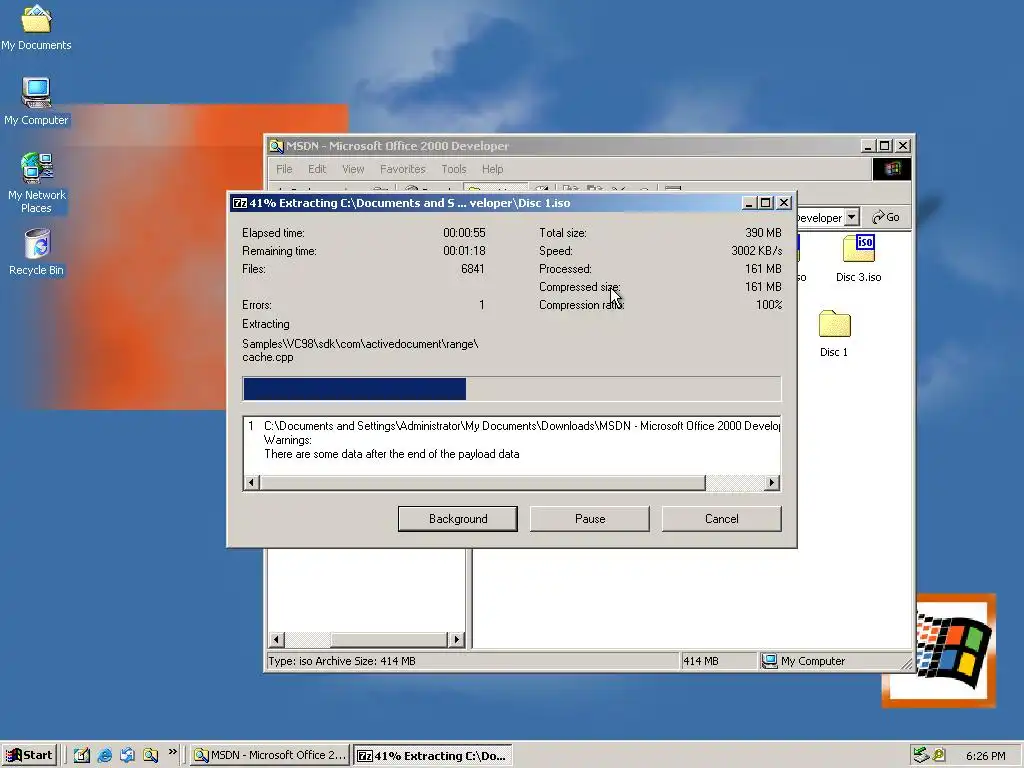Image resolution: width=1024 pixels, height=768 pixels.
Task: Click the 7-Zip icon in dialog title bar
Action: [x=240, y=203]
